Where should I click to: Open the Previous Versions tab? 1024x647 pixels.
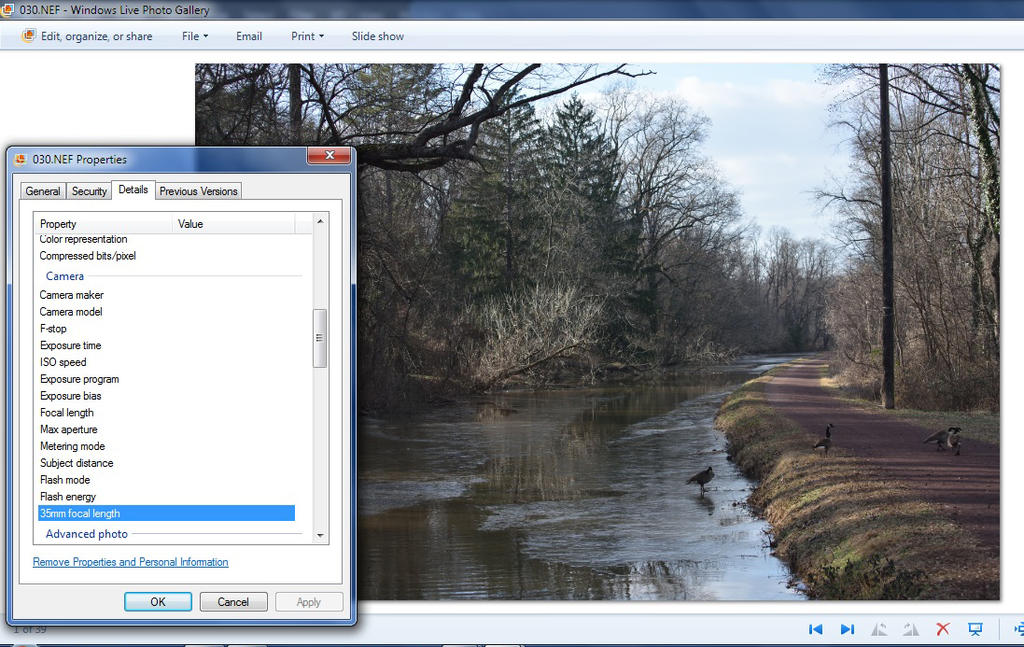tap(198, 191)
